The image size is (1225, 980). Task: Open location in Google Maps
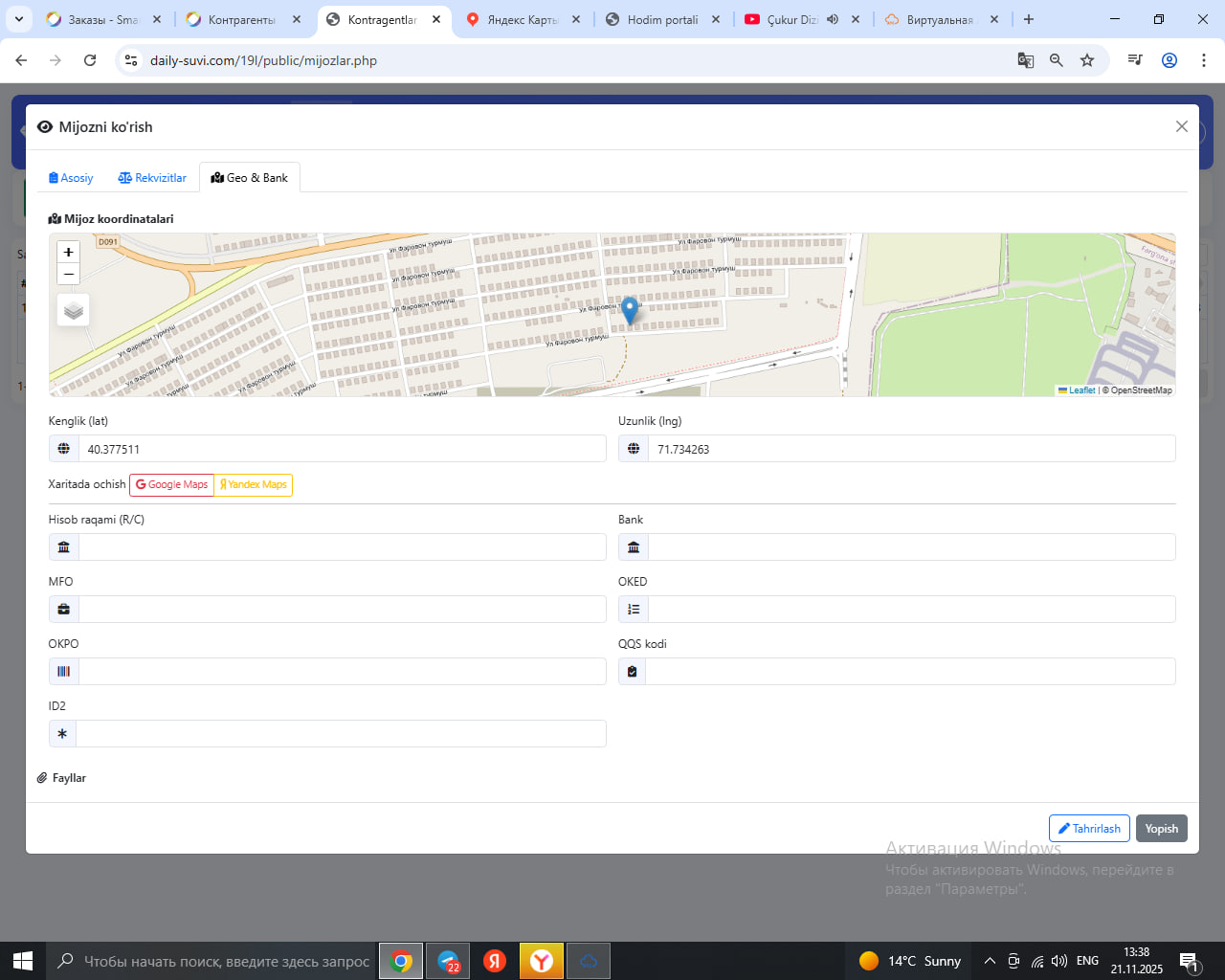pos(171,485)
